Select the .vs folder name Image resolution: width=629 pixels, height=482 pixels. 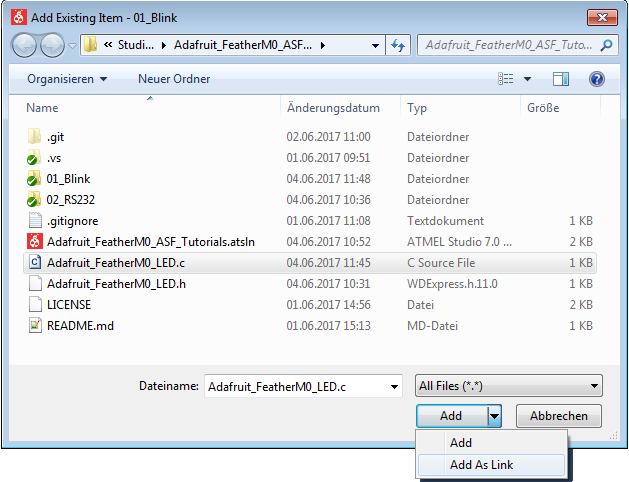[54, 158]
